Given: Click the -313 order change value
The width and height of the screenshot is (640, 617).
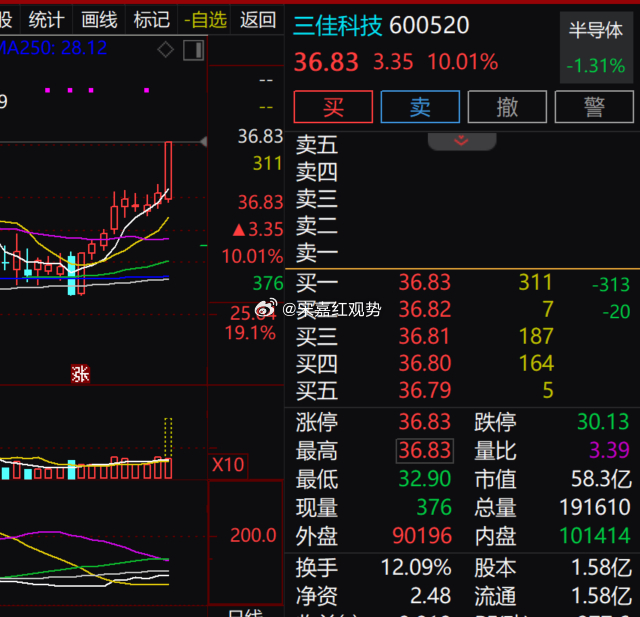Looking at the screenshot, I should pos(611,284).
